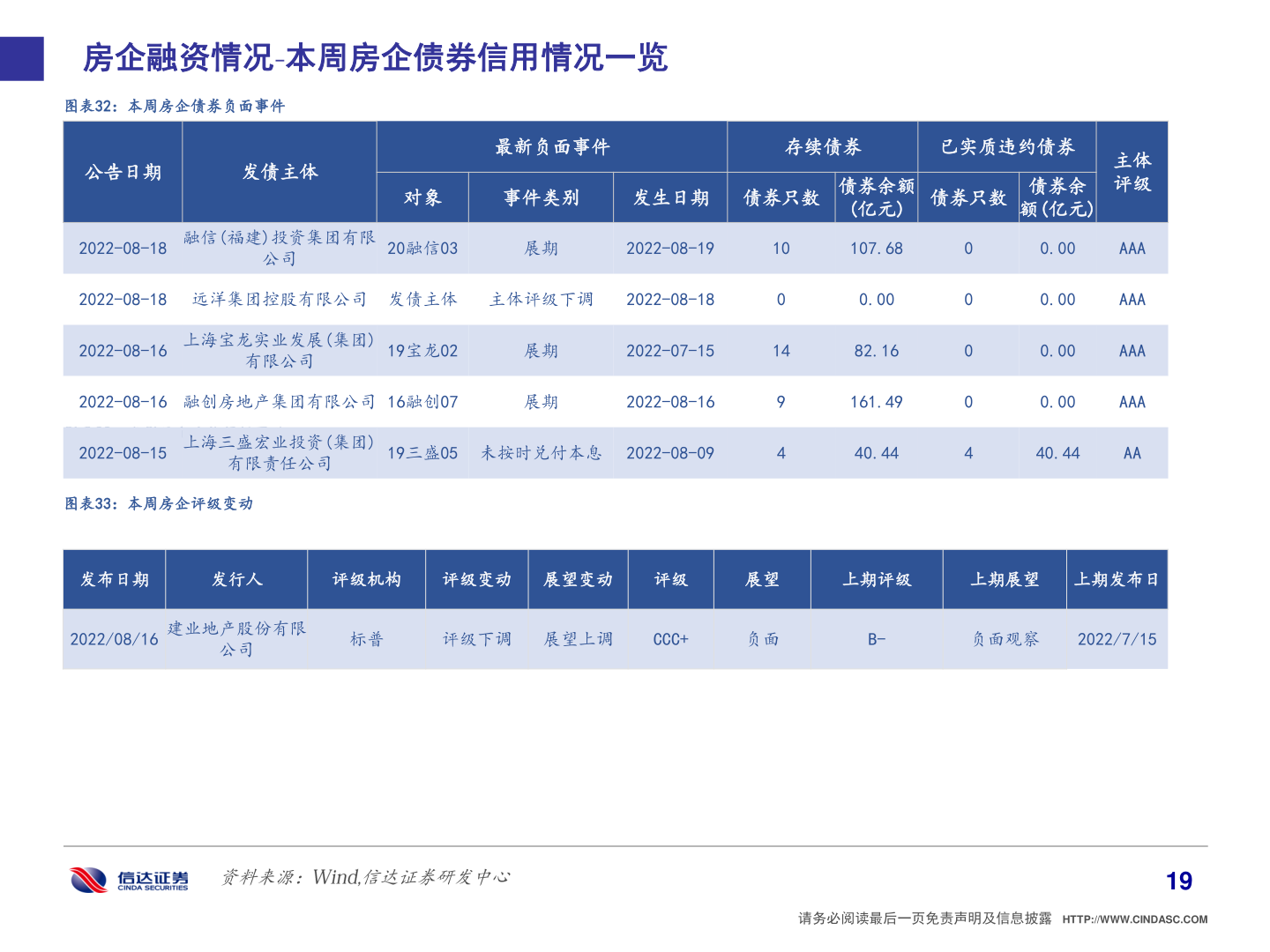Click the 标普 cell
This screenshot has height=952, width=1270.
tap(366, 639)
